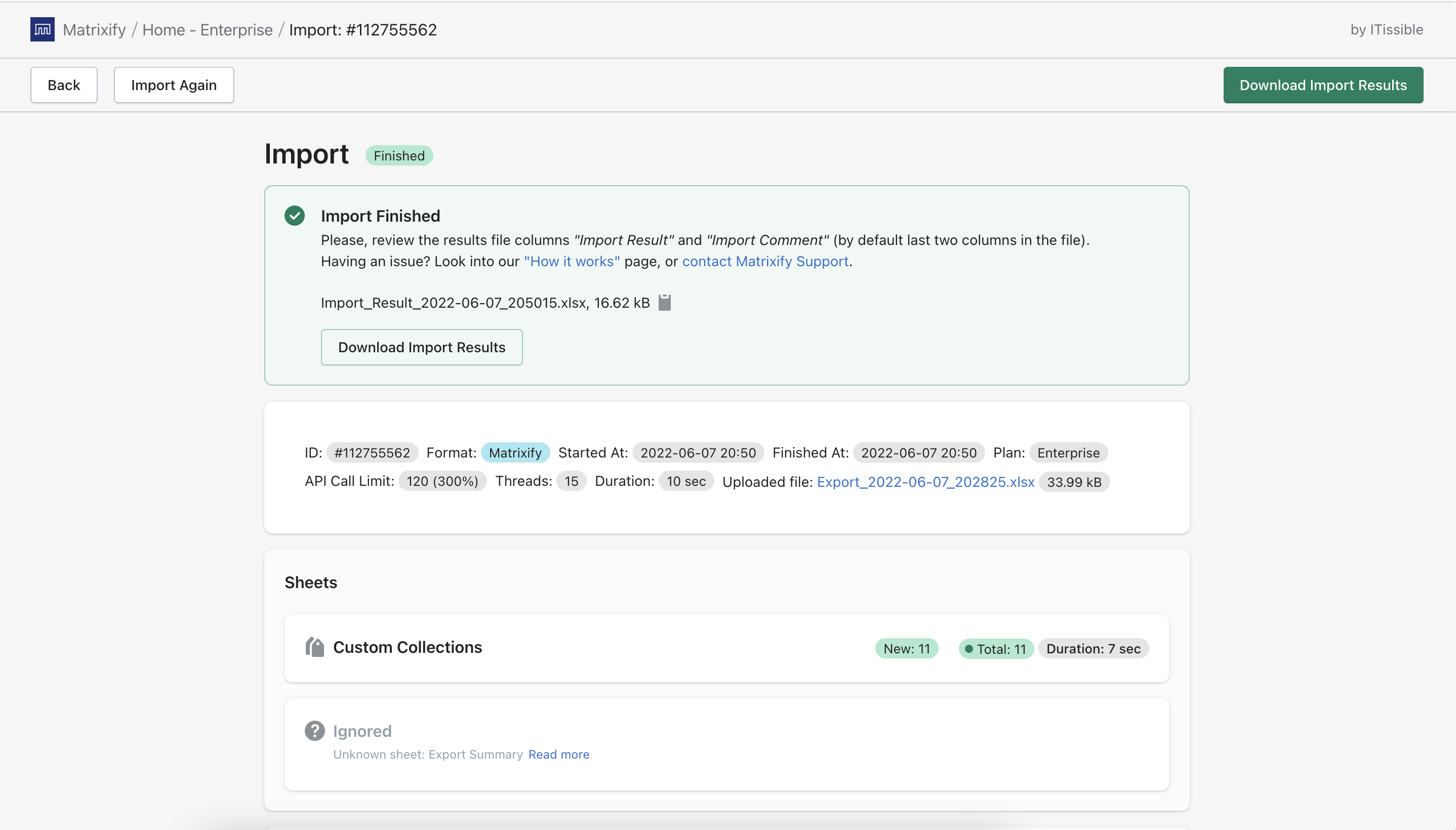The image size is (1456, 830).
Task: Click the green Total: 11 badge
Action: (995, 649)
